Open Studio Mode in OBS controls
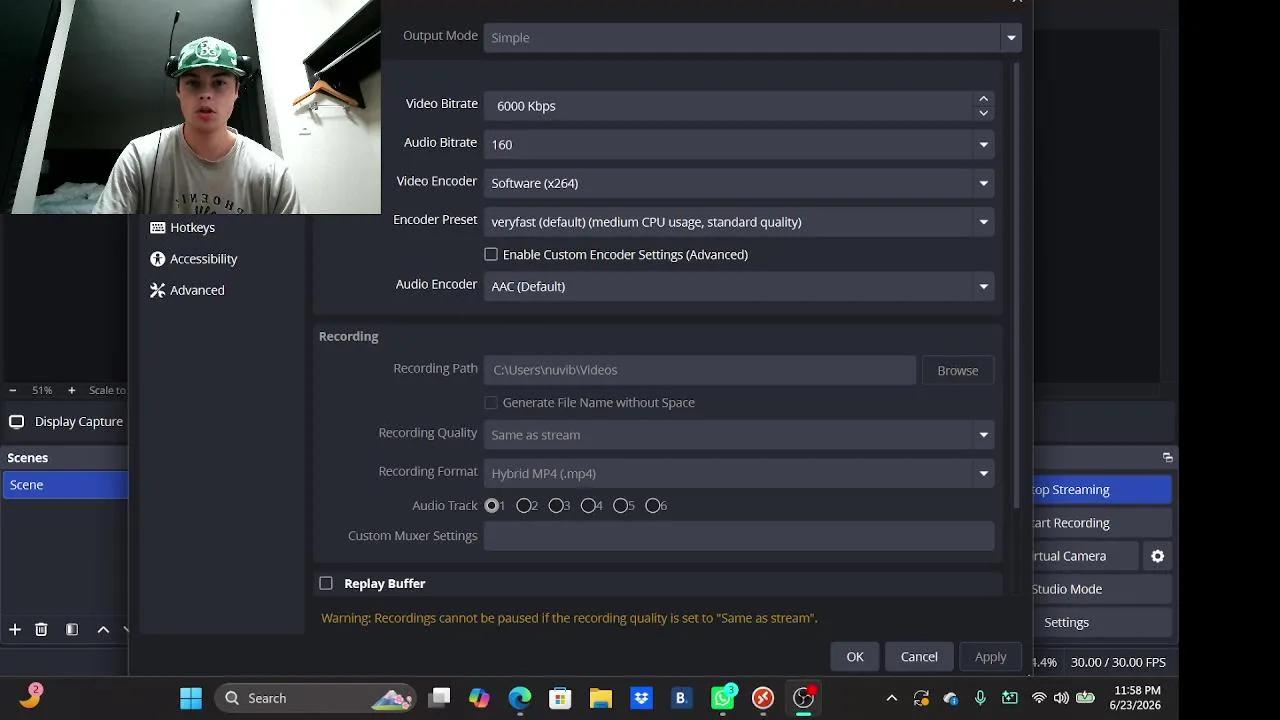Viewport: 1280px width, 720px height. [1102, 589]
